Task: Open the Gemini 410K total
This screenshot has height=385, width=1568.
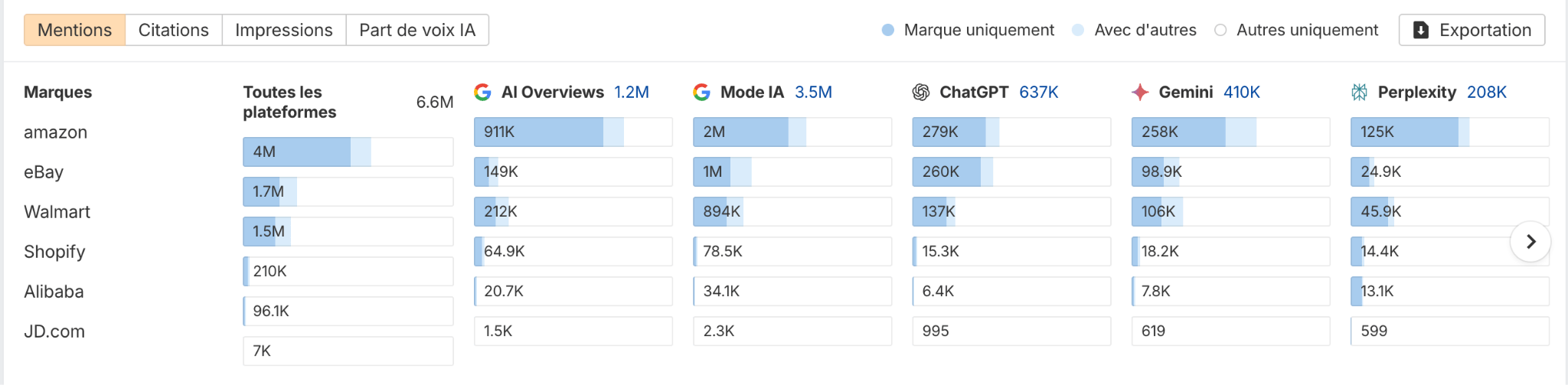Action: 1242,92
